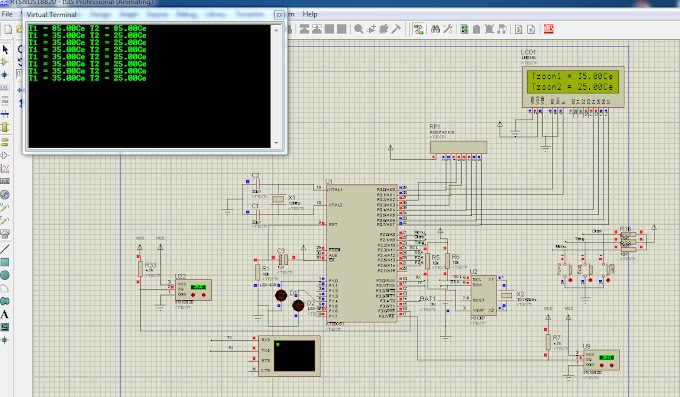Open the Help menu

pyautogui.click(x=310, y=14)
